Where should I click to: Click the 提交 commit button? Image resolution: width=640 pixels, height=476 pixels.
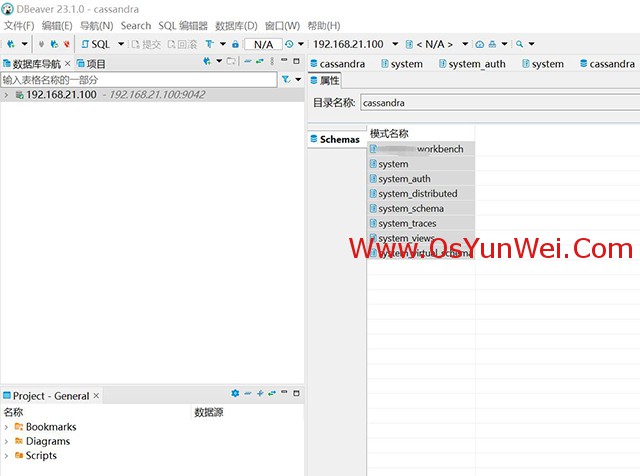pos(146,44)
